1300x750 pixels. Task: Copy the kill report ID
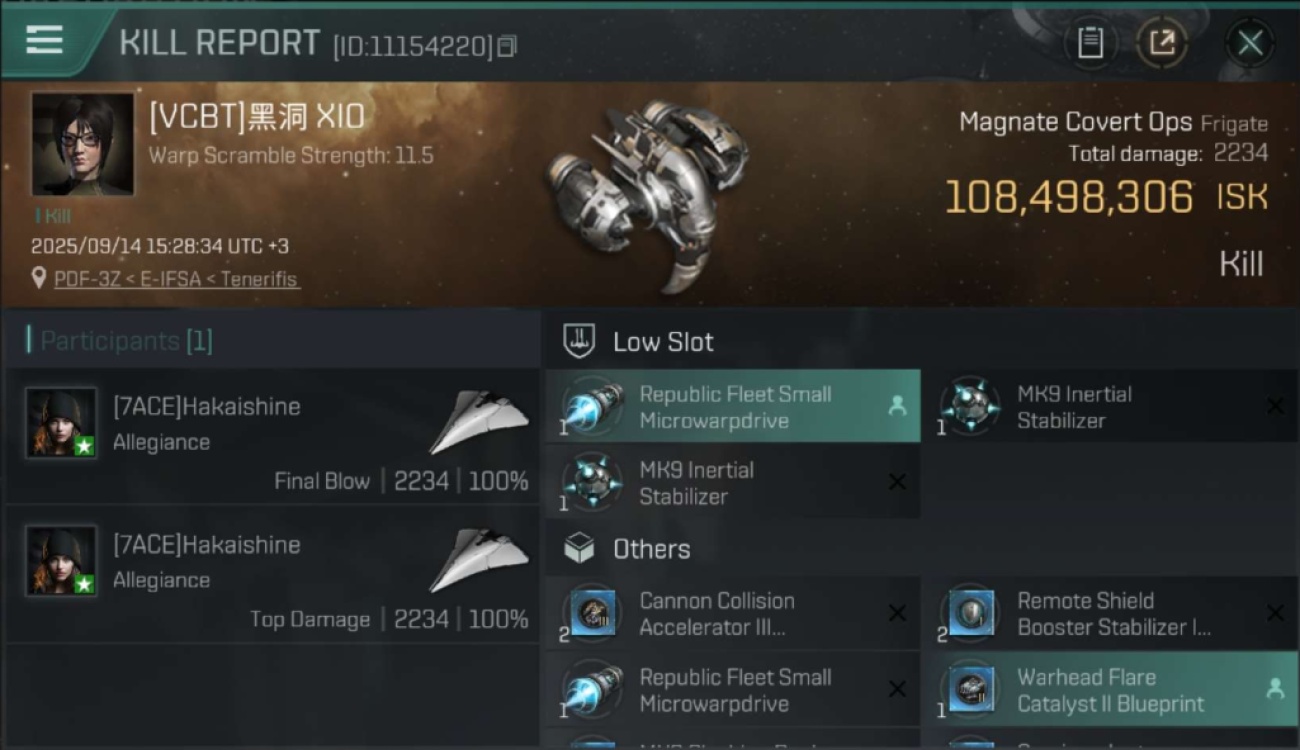click(508, 46)
